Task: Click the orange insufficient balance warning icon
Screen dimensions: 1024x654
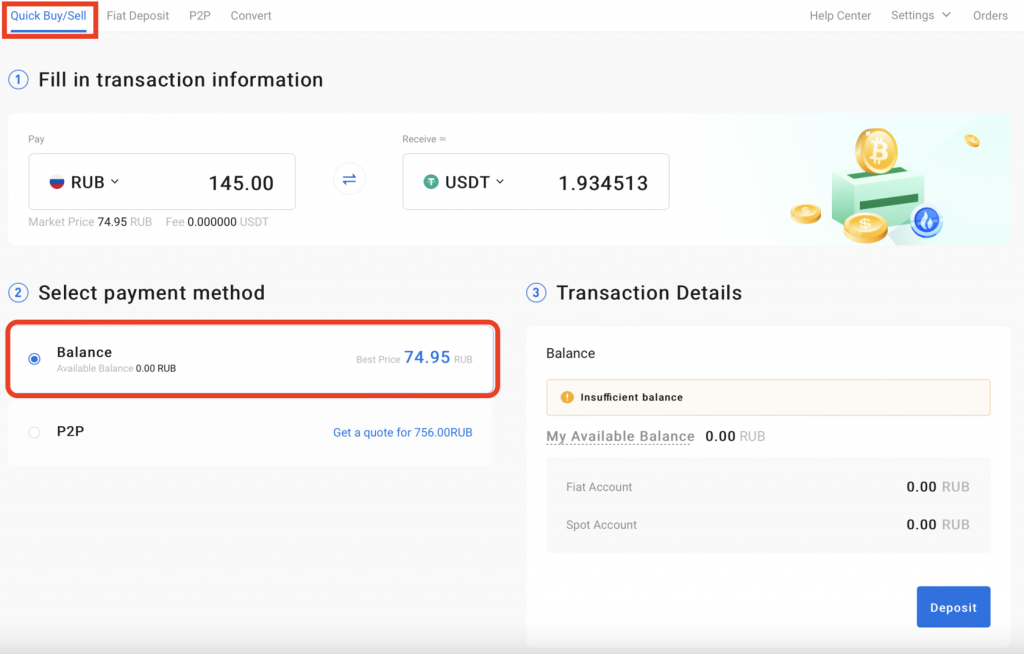Action: point(566,397)
